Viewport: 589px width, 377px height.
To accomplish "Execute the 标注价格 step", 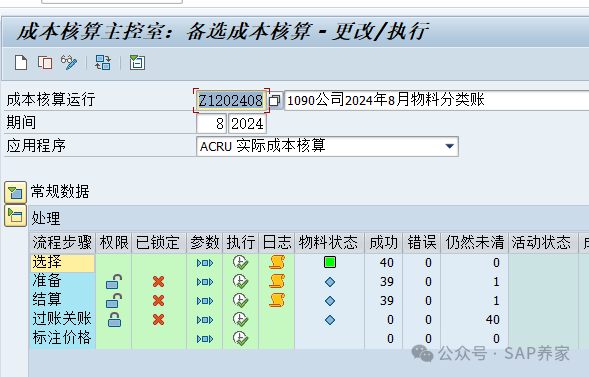I will pyautogui.click(x=240, y=338).
